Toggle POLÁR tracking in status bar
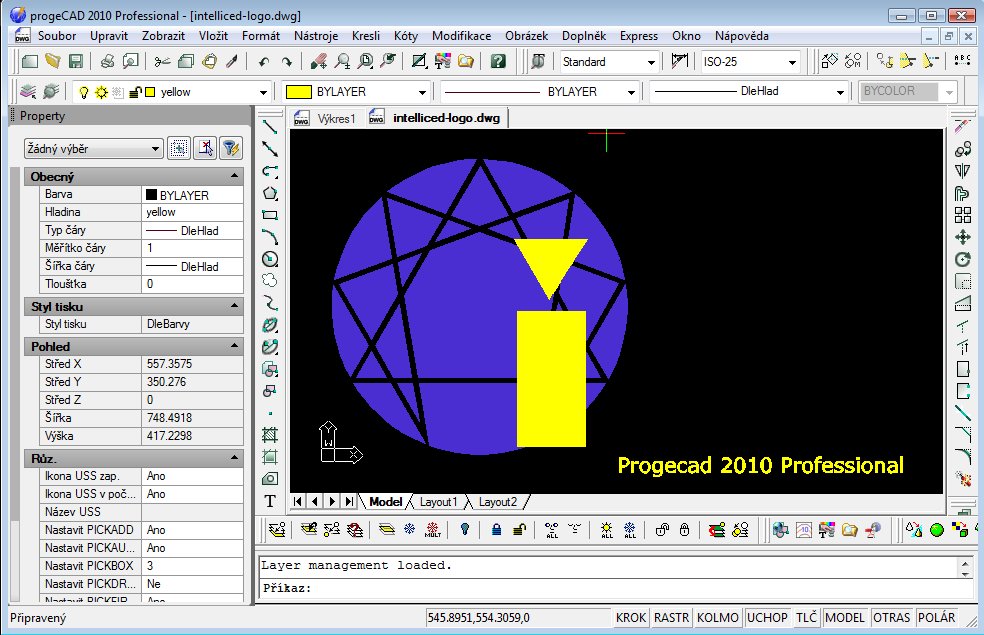The height and width of the screenshot is (635, 984). click(x=935, y=618)
